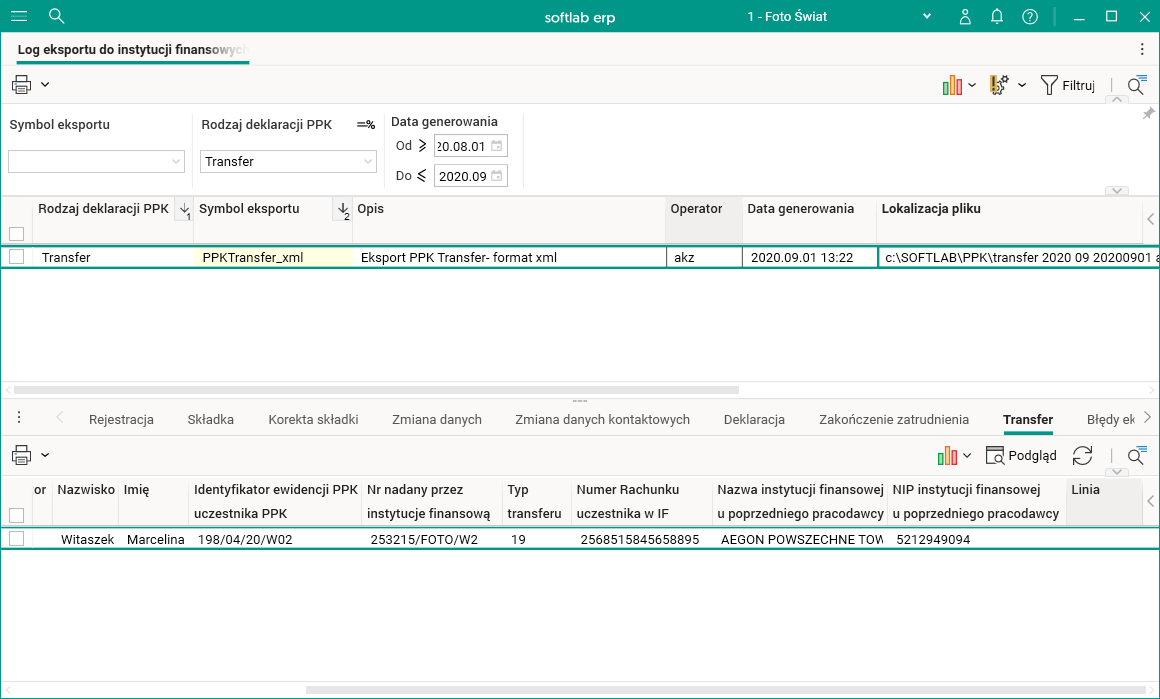Click sort arrow on Rodzaj deklaracji PPK column

(184, 211)
